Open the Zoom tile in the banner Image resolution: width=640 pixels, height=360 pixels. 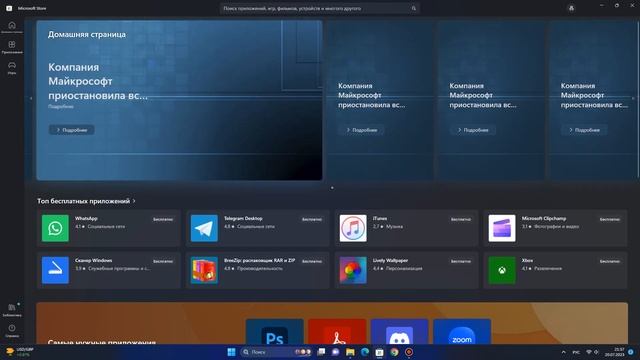click(x=462, y=331)
